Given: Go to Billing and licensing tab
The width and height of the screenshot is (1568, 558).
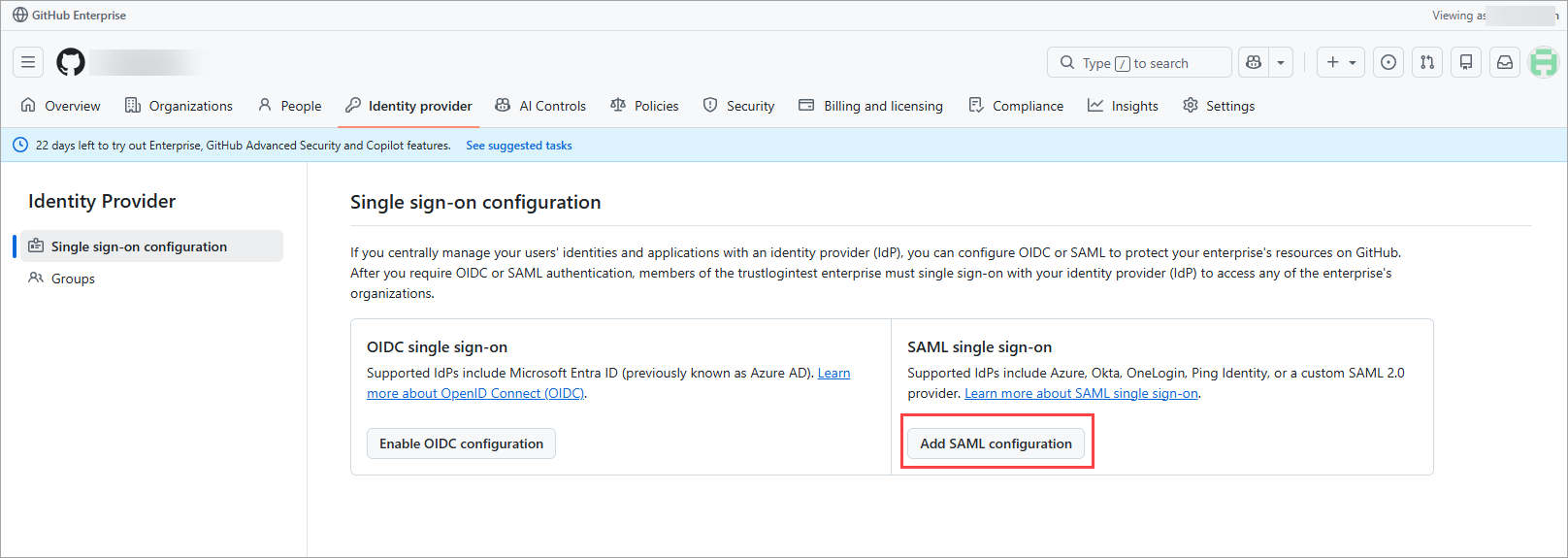Looking at the screenshot, I should [871, 106].
